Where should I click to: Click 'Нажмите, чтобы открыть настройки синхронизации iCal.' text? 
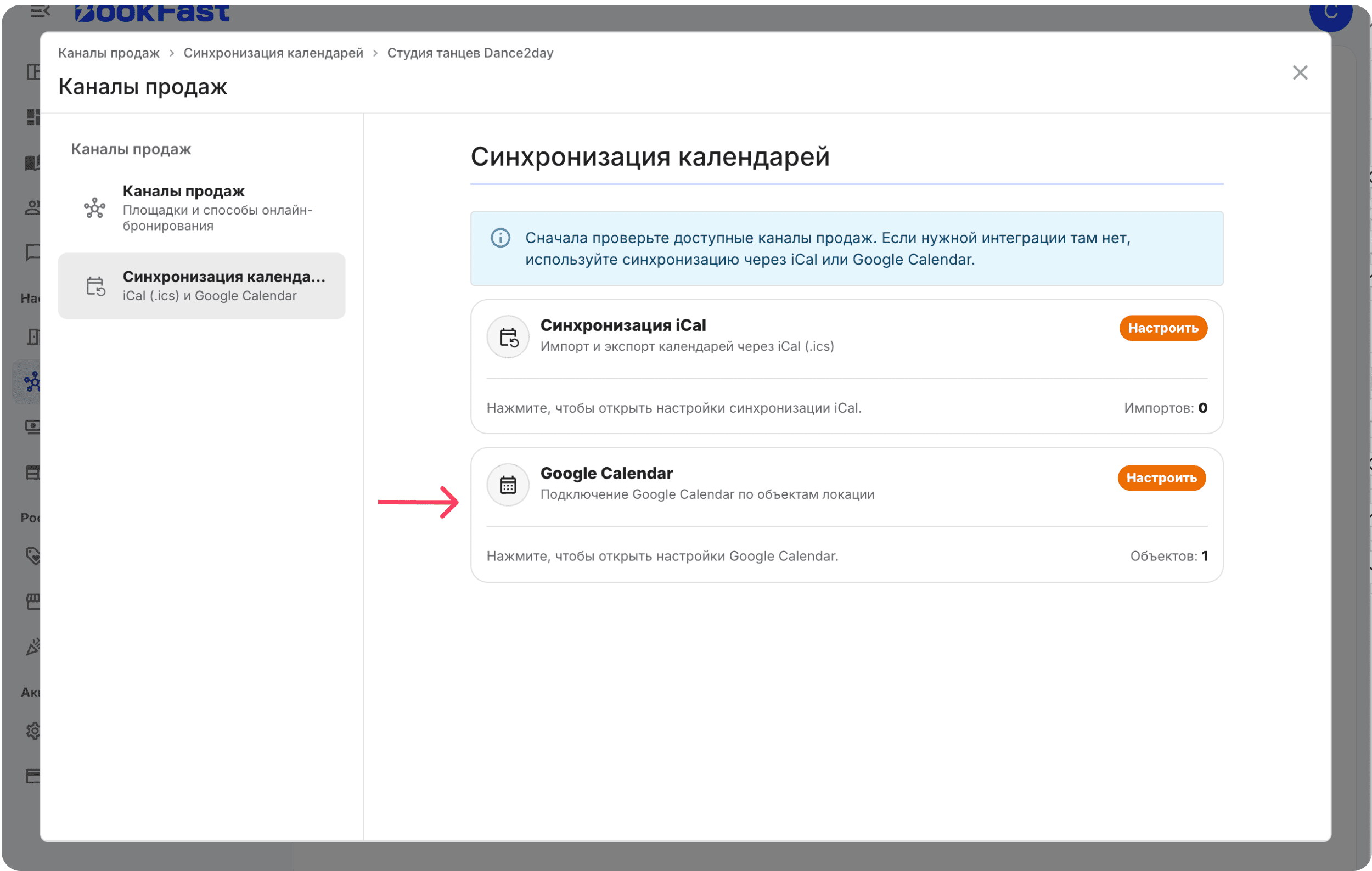point(673,408)
